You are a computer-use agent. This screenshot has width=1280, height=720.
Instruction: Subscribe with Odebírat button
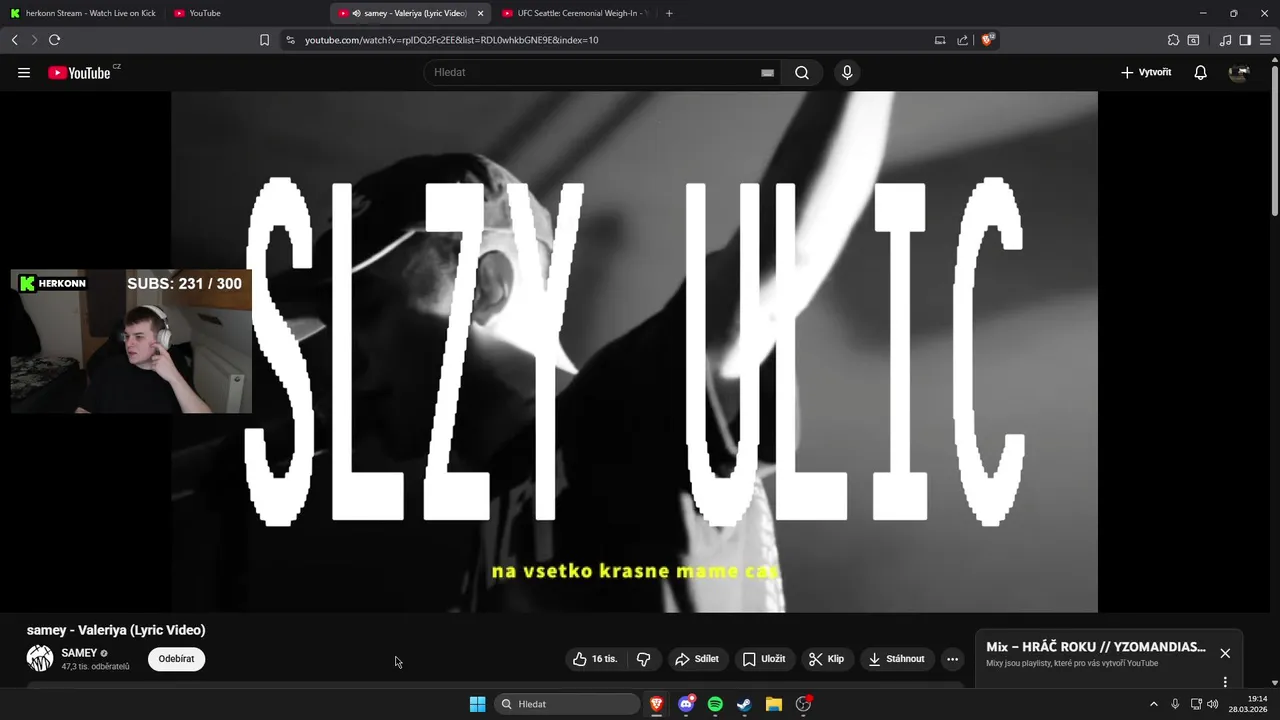click(x=176, y=659)
